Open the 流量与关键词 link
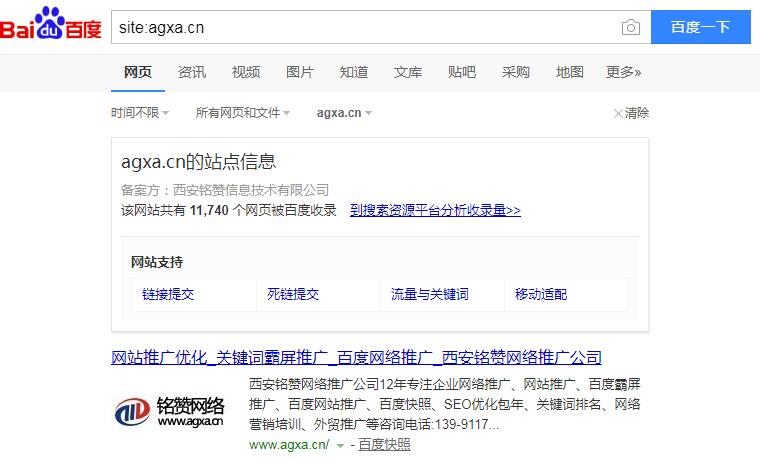Image resolution: width=760 pixels, height=462 pixels. coord(430,294)
